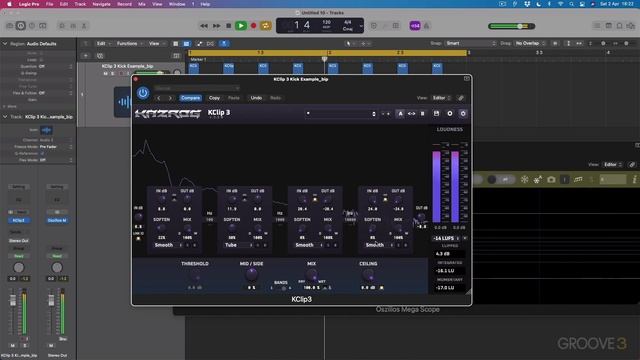This screenshot has width=640, height=360.
Task: Click the link icon in KClip plugin header
Action: point(461,98)
